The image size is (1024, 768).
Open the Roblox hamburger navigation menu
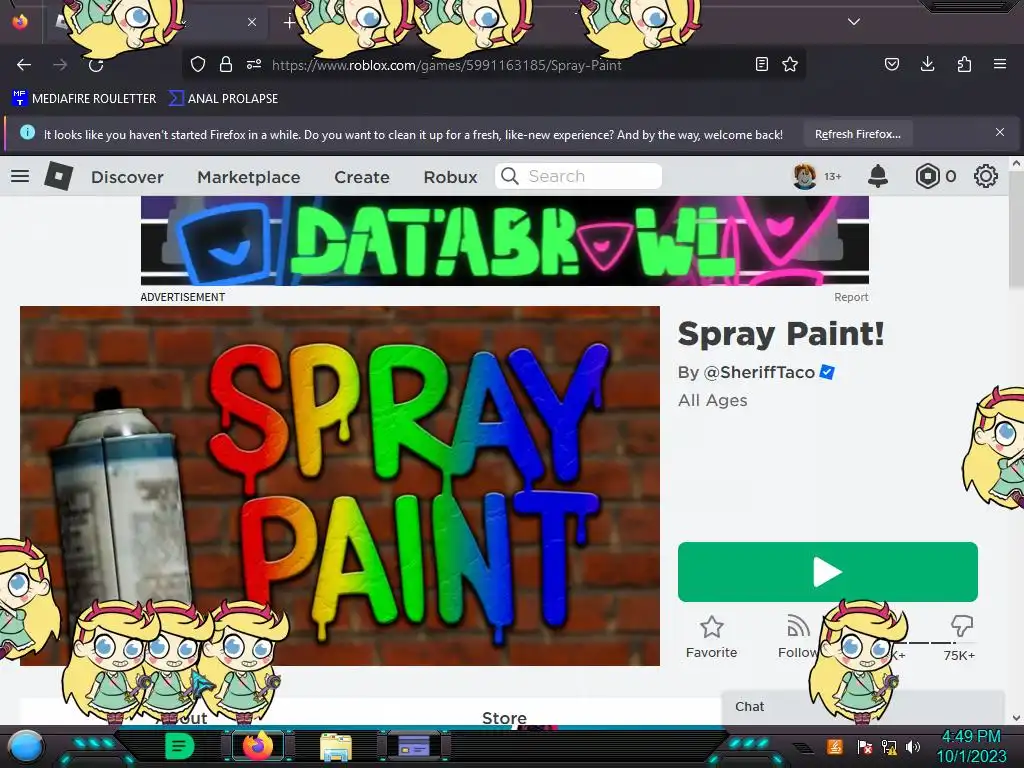(x=20, y=176)
